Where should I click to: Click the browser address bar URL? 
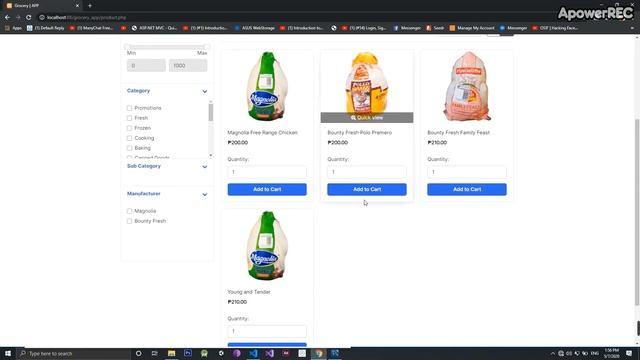tap(87, 18)
